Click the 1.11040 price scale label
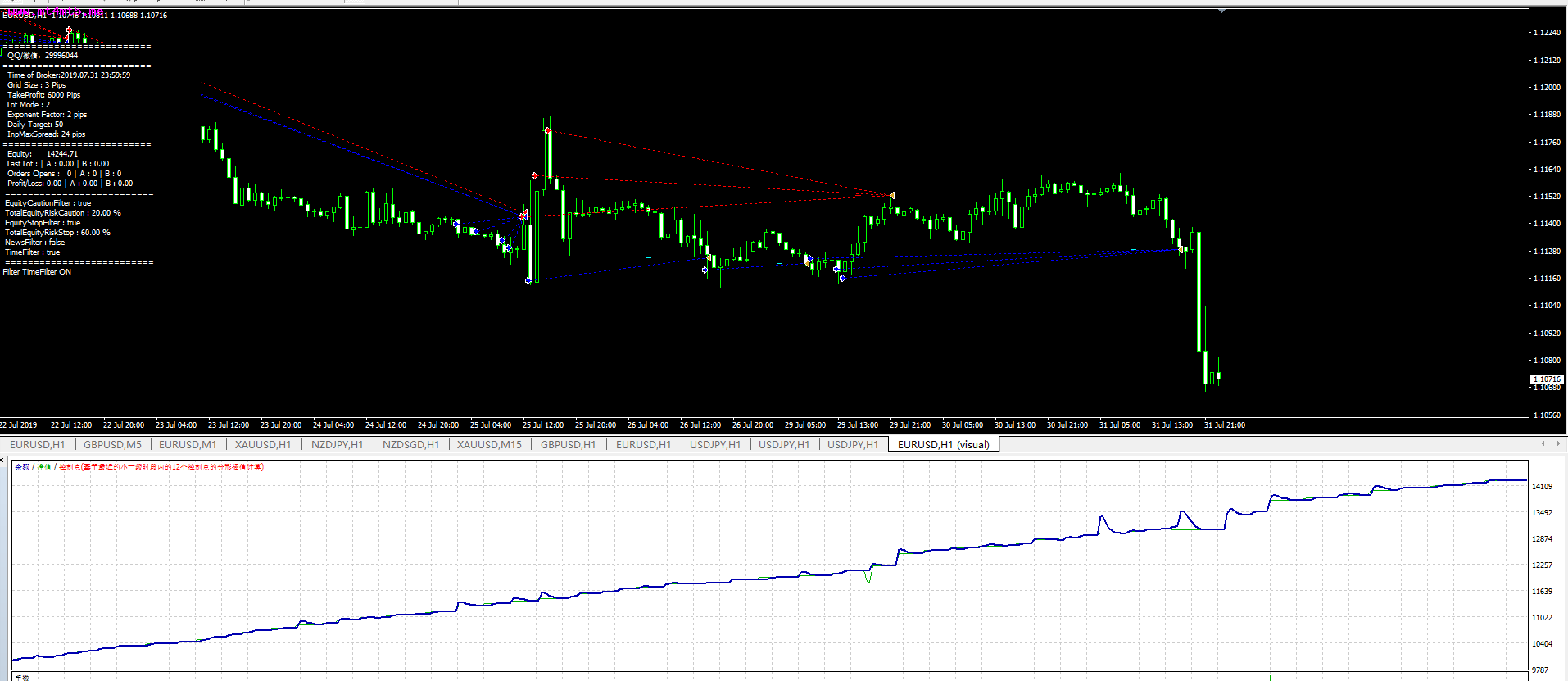 1547,305
